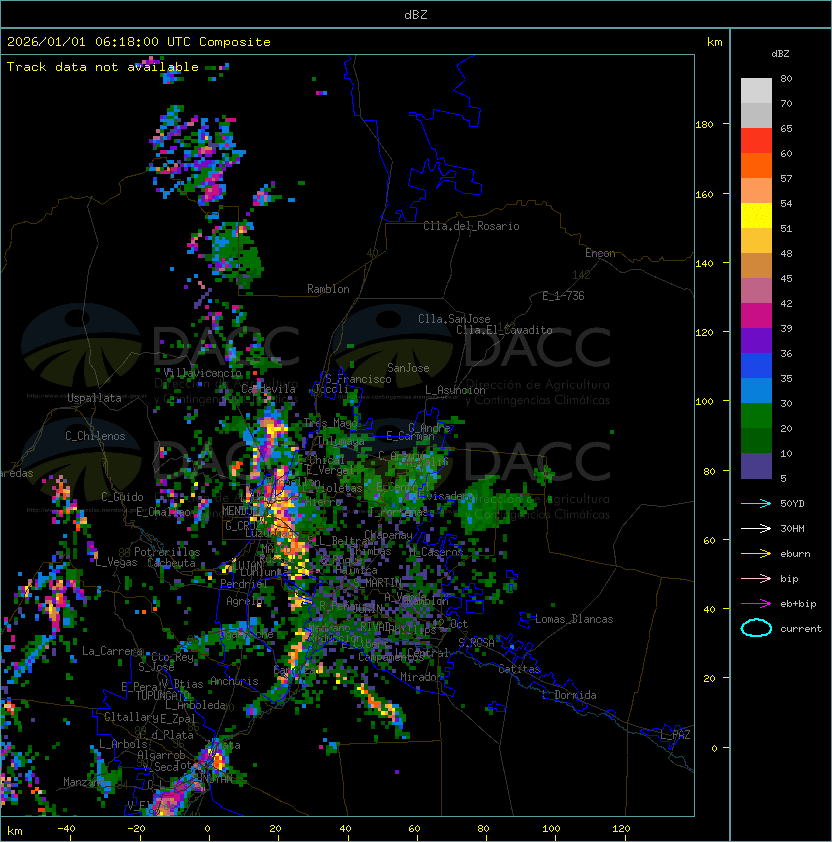Click the magenta storm cluster north near 170 km
The height and width of the screenshot is (842, 832).
(207, 161)
